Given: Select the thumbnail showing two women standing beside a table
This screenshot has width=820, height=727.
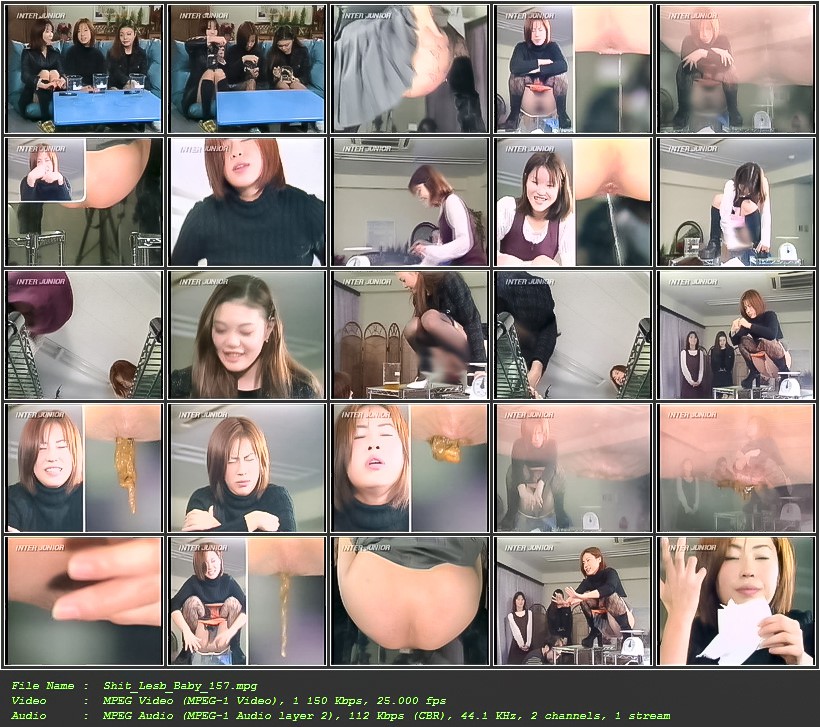Looking at the screenshot, I should click(x=736, y=335).
